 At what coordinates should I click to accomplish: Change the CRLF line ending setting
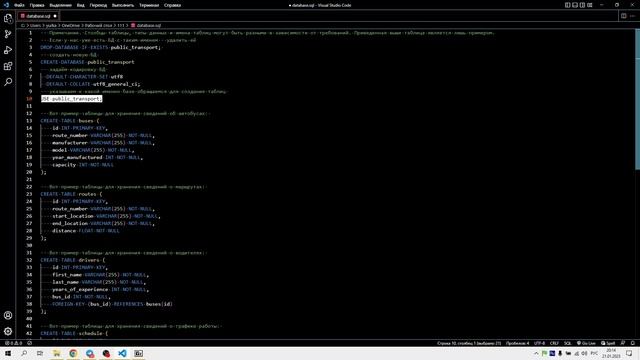click(554, 343)
